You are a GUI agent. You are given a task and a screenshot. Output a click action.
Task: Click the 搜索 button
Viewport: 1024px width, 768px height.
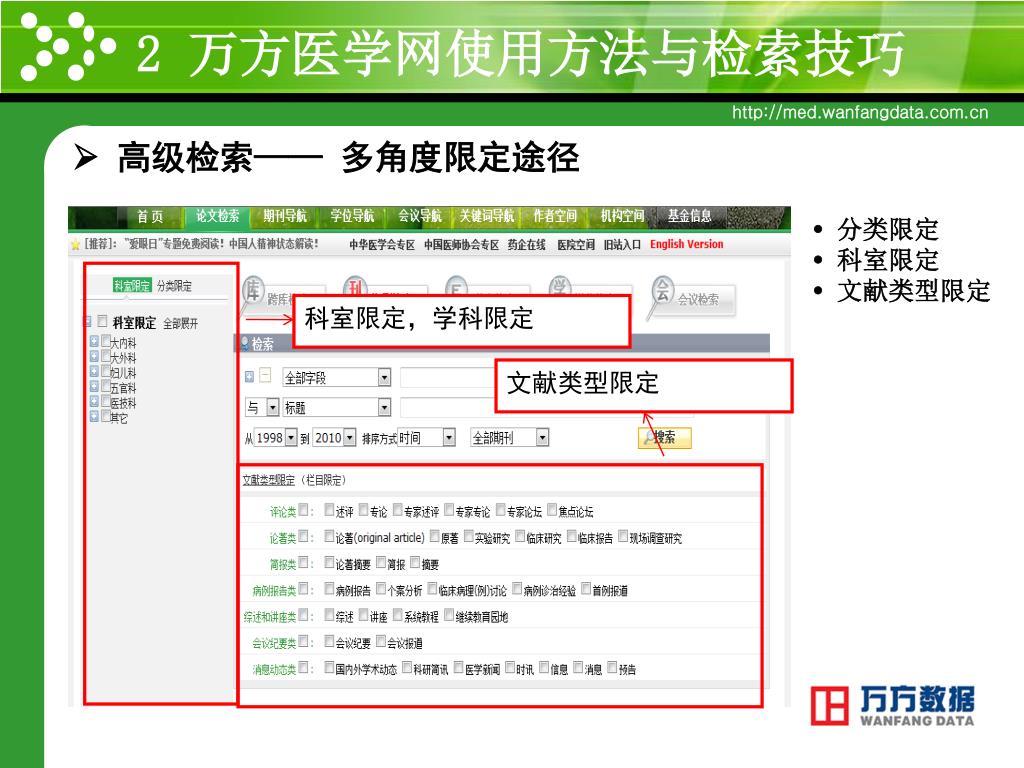click(x=664, y=438)
